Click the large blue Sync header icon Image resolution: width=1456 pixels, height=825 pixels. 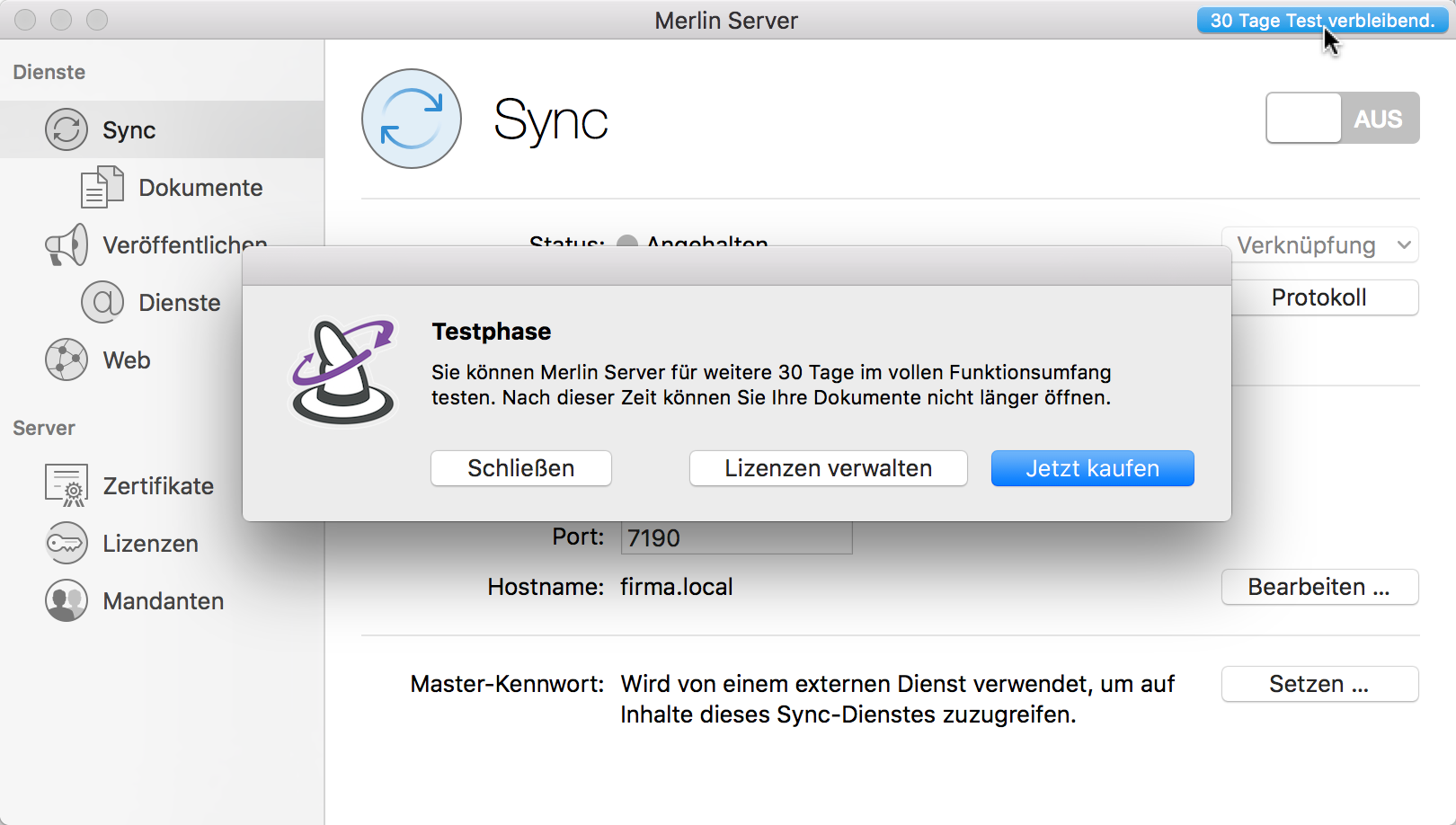pos(412,119)
